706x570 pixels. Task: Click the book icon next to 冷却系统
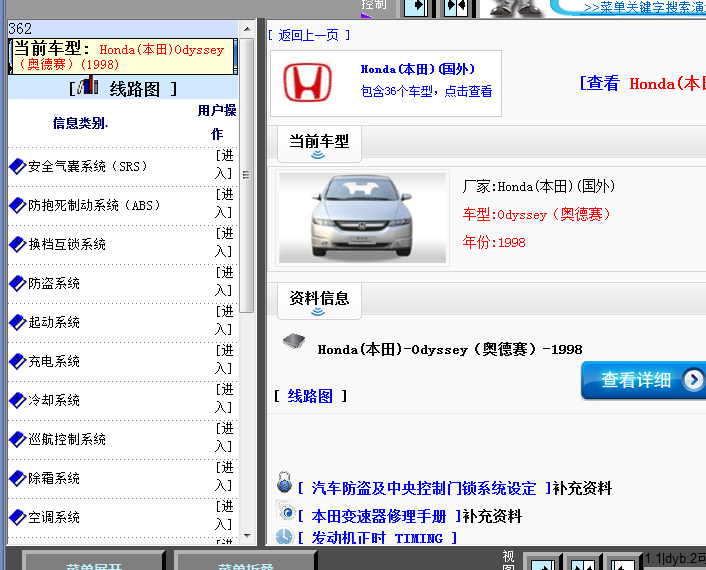tap(18, 400)
